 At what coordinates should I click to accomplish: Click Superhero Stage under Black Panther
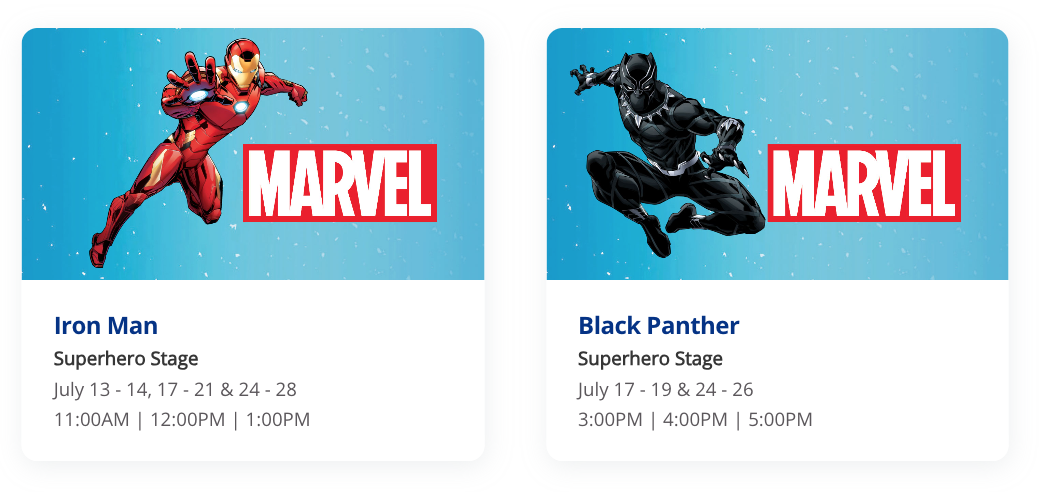[650, 358]
